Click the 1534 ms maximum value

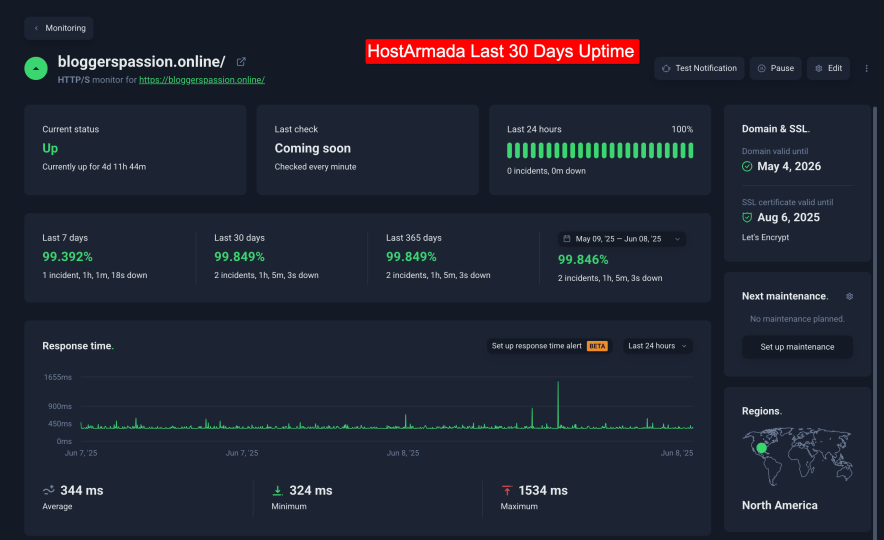(x=543, y=490)
